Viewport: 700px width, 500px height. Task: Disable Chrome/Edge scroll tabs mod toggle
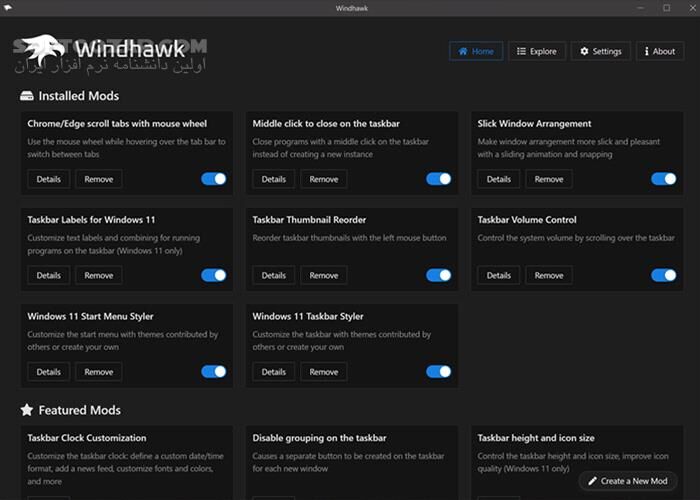tap(213, 179)
